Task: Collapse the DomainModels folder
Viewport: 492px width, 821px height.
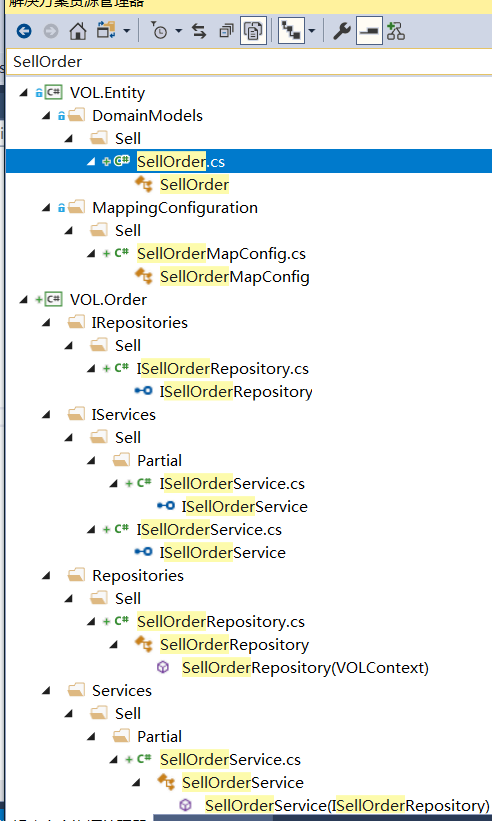Action: 46,116
